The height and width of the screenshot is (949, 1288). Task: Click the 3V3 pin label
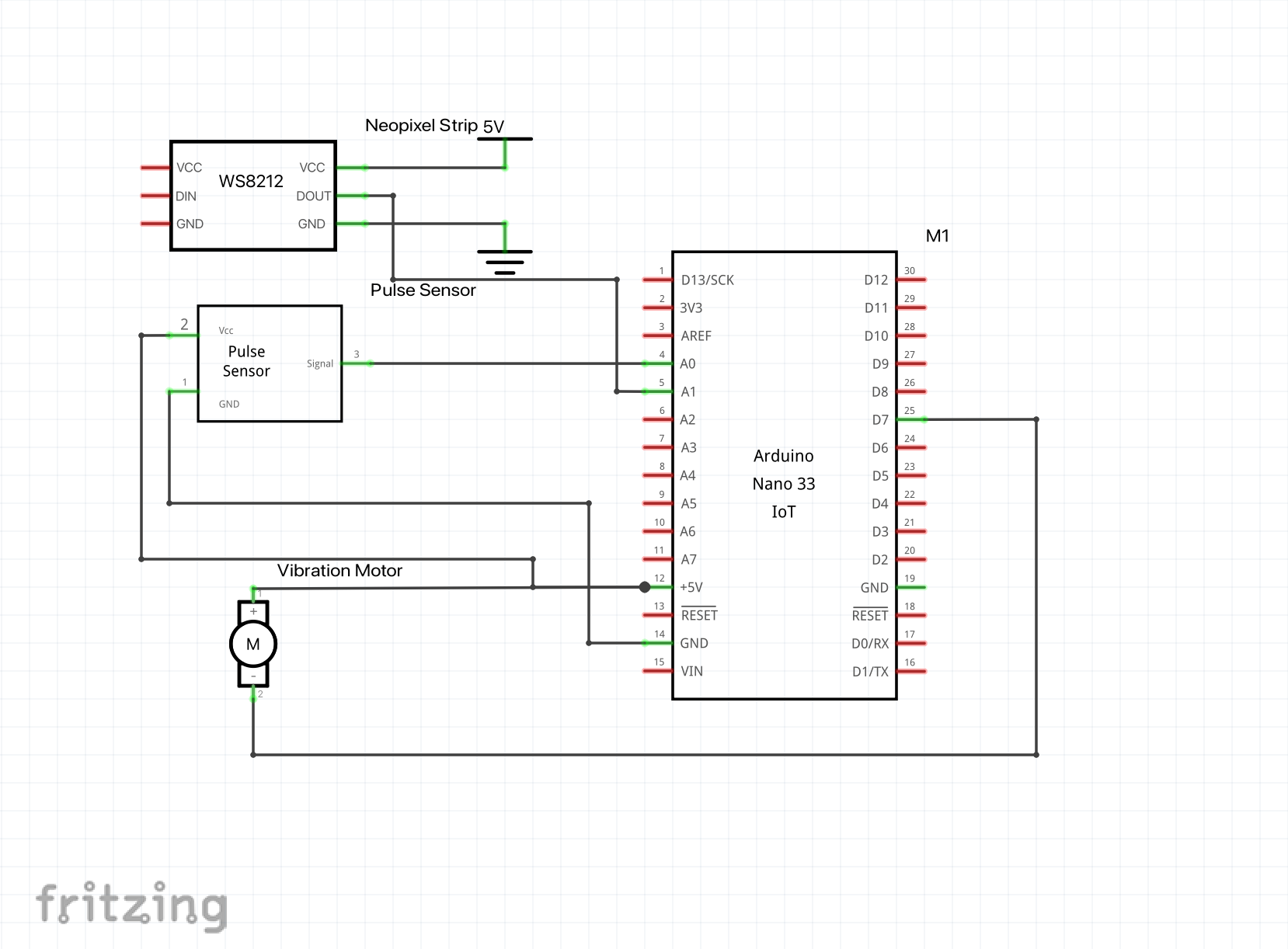click(x=691, y=308)
